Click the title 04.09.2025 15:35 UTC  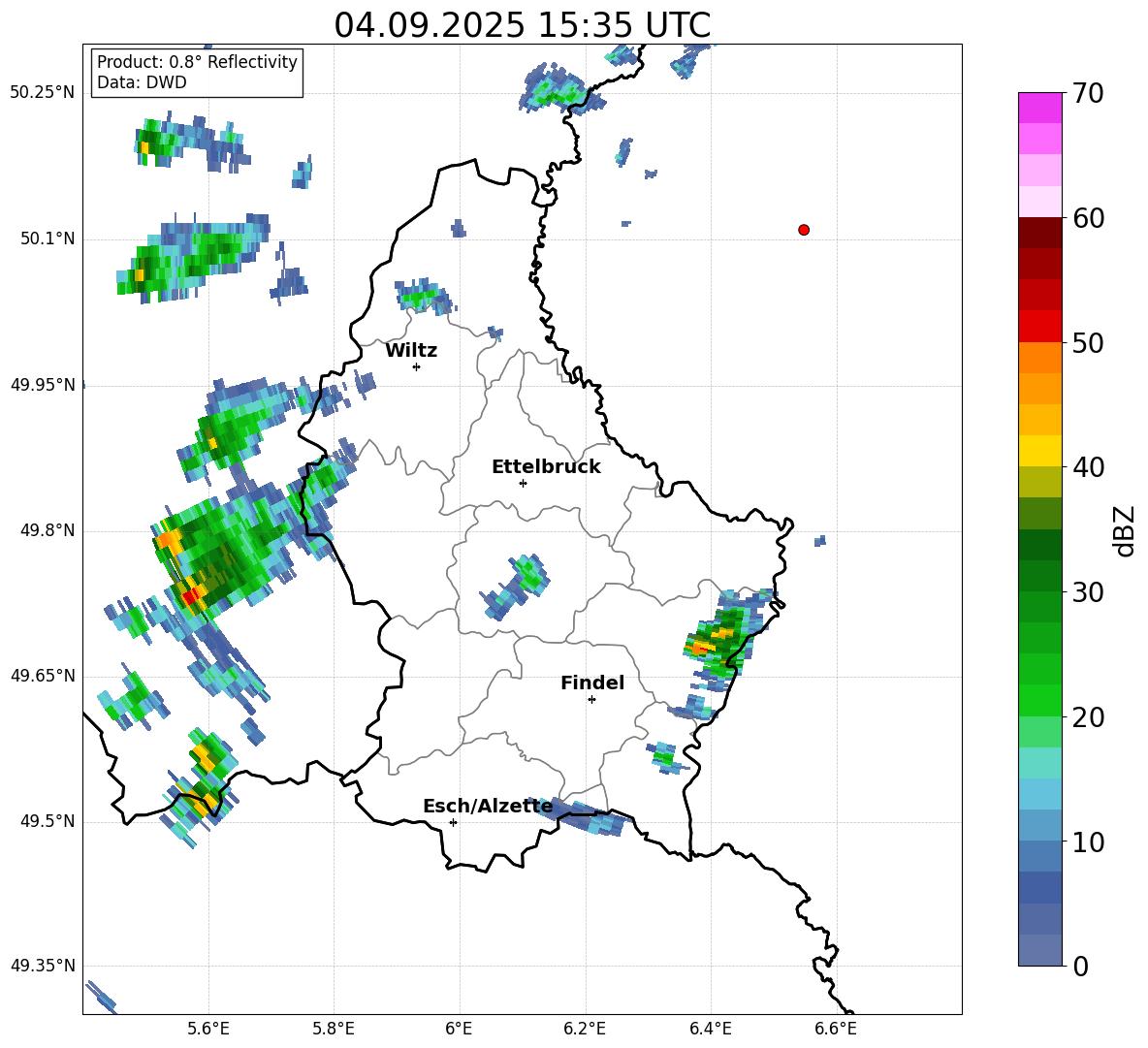(x=522, y=25)
